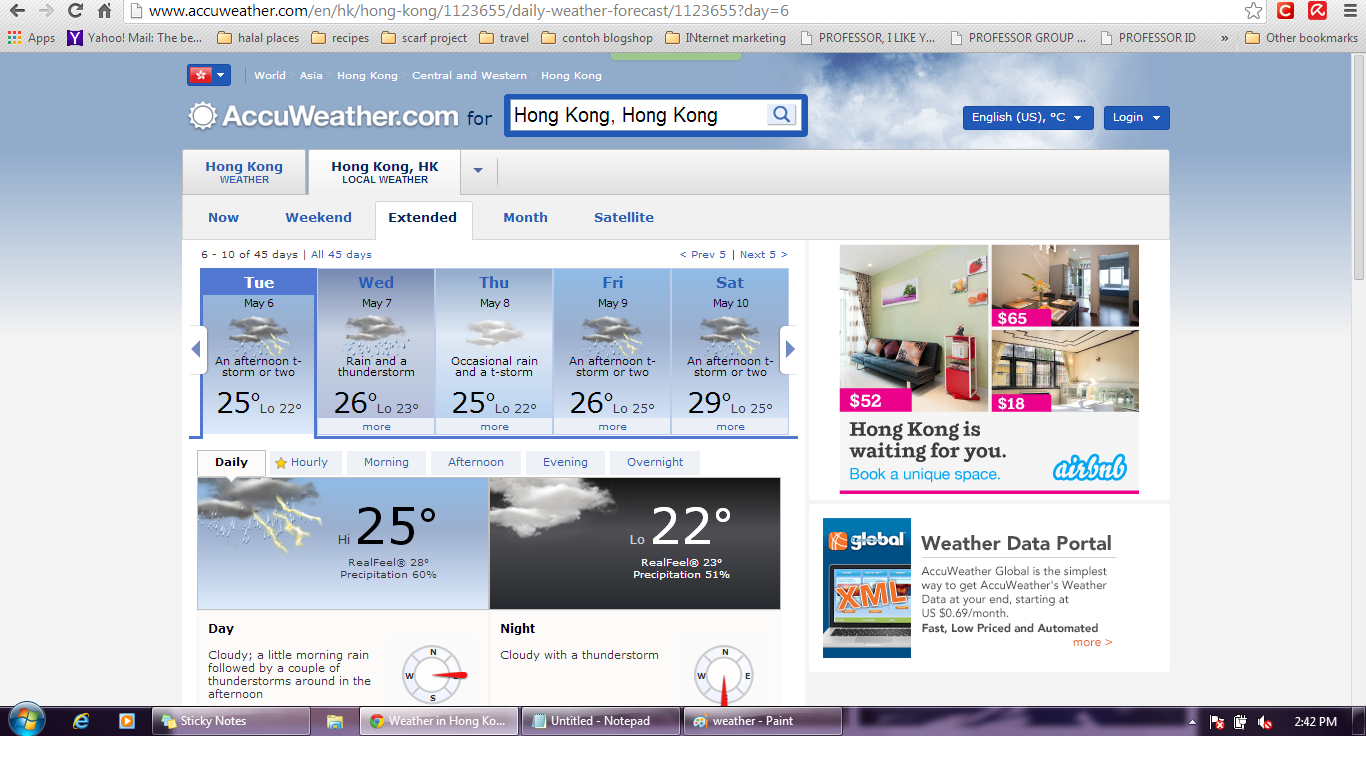1366x768 pixels.
Task: Select the Hourly forecast tab
Action: (306, 463)
